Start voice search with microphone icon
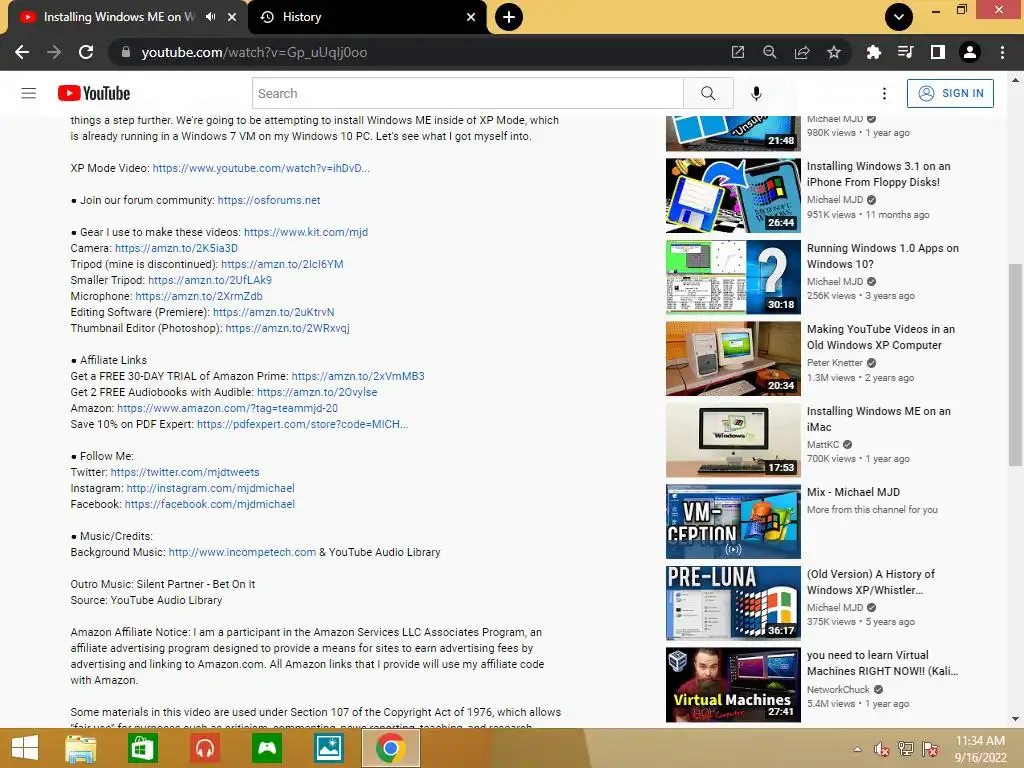 click(756, 93)
